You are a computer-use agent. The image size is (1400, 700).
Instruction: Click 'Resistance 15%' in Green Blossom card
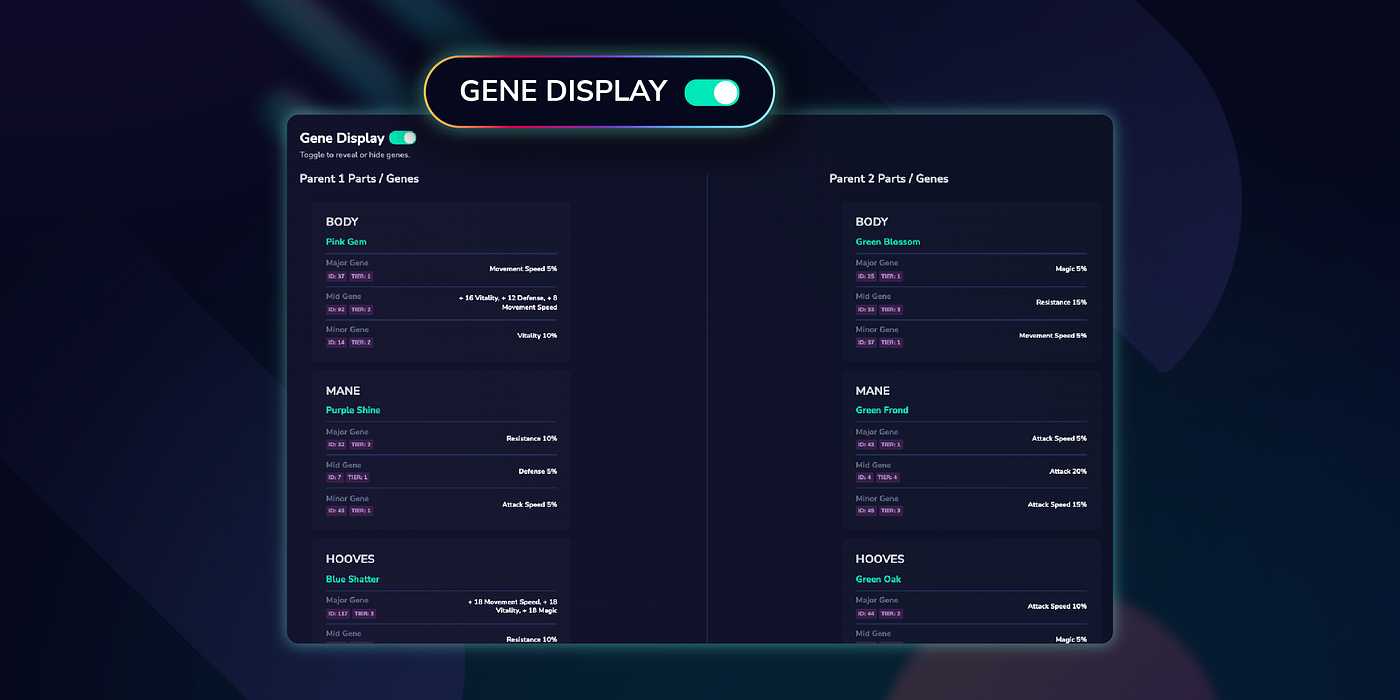(1061, 302)
